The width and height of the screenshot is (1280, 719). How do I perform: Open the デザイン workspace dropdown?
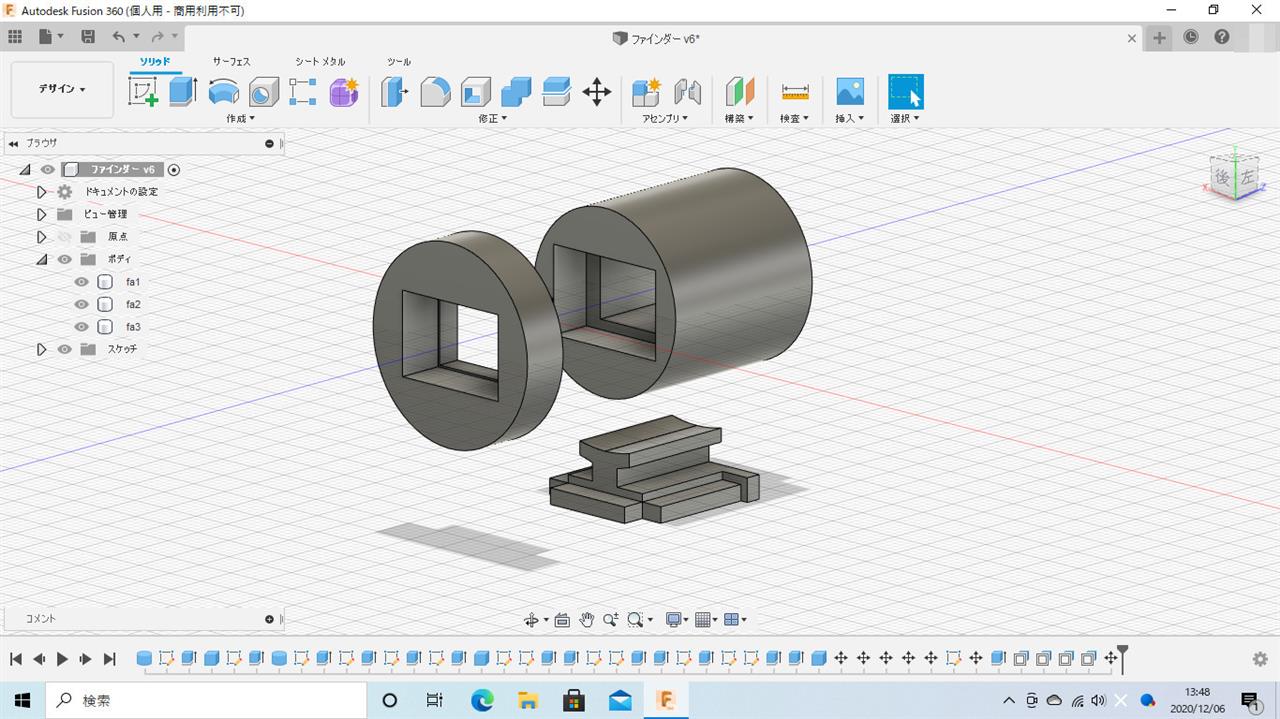(x=62, y=89)
